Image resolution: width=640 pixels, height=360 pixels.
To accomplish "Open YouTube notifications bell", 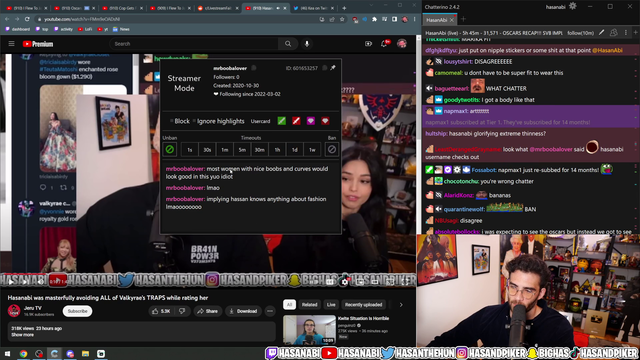I will pos(384,44).
